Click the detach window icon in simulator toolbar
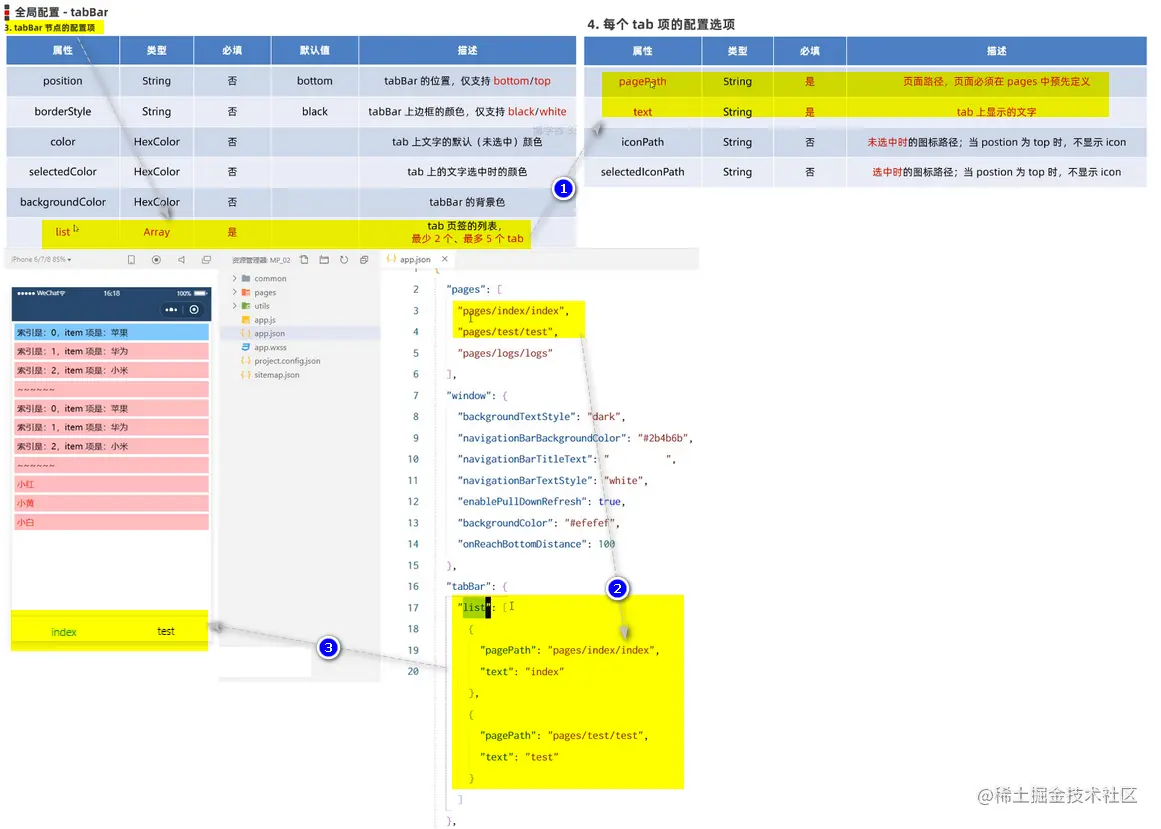The width and height of the screenshot is (1161, 829). 207,260
